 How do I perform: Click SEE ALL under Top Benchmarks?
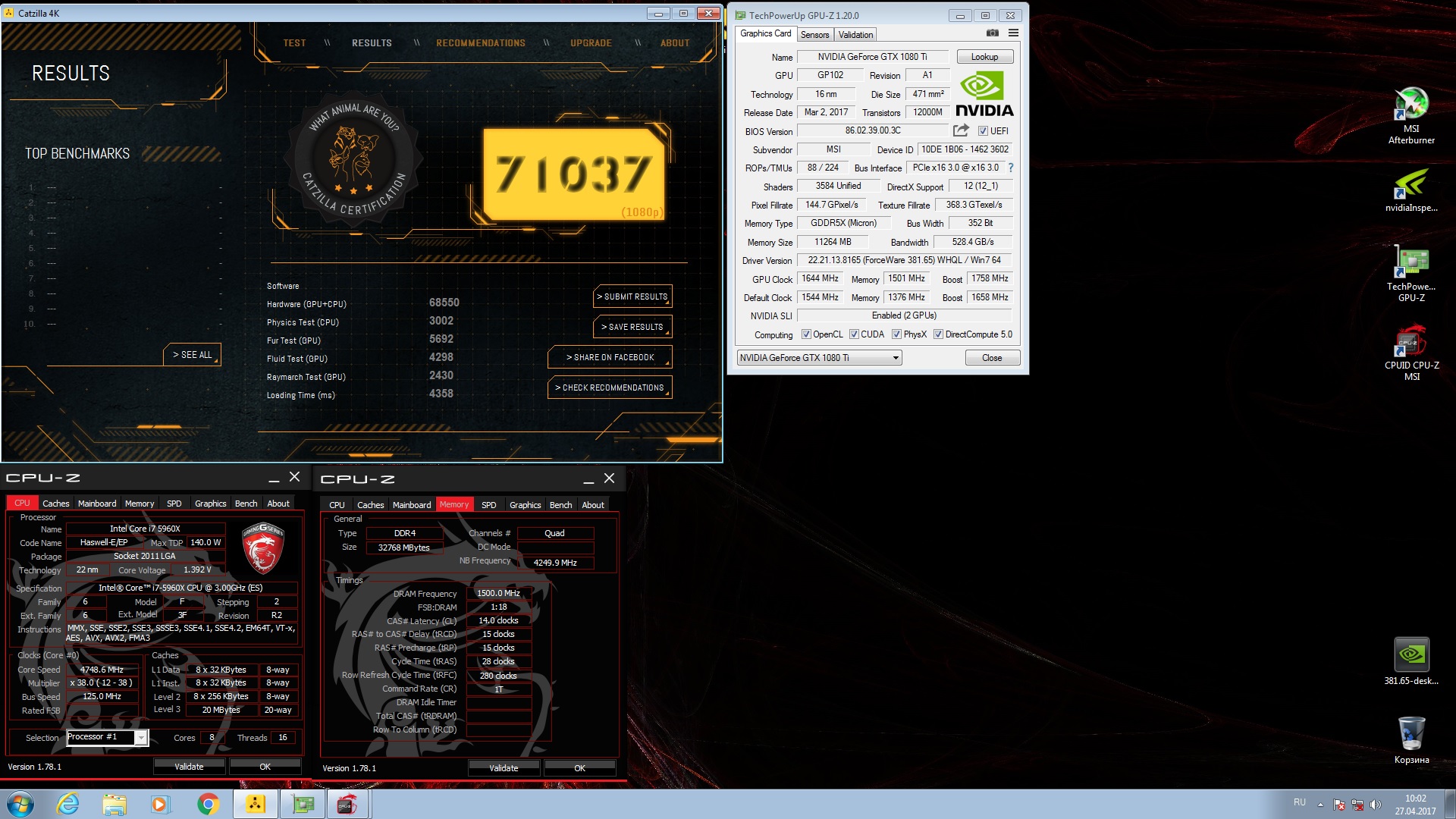pyautogui.click(x=192, y=355)
